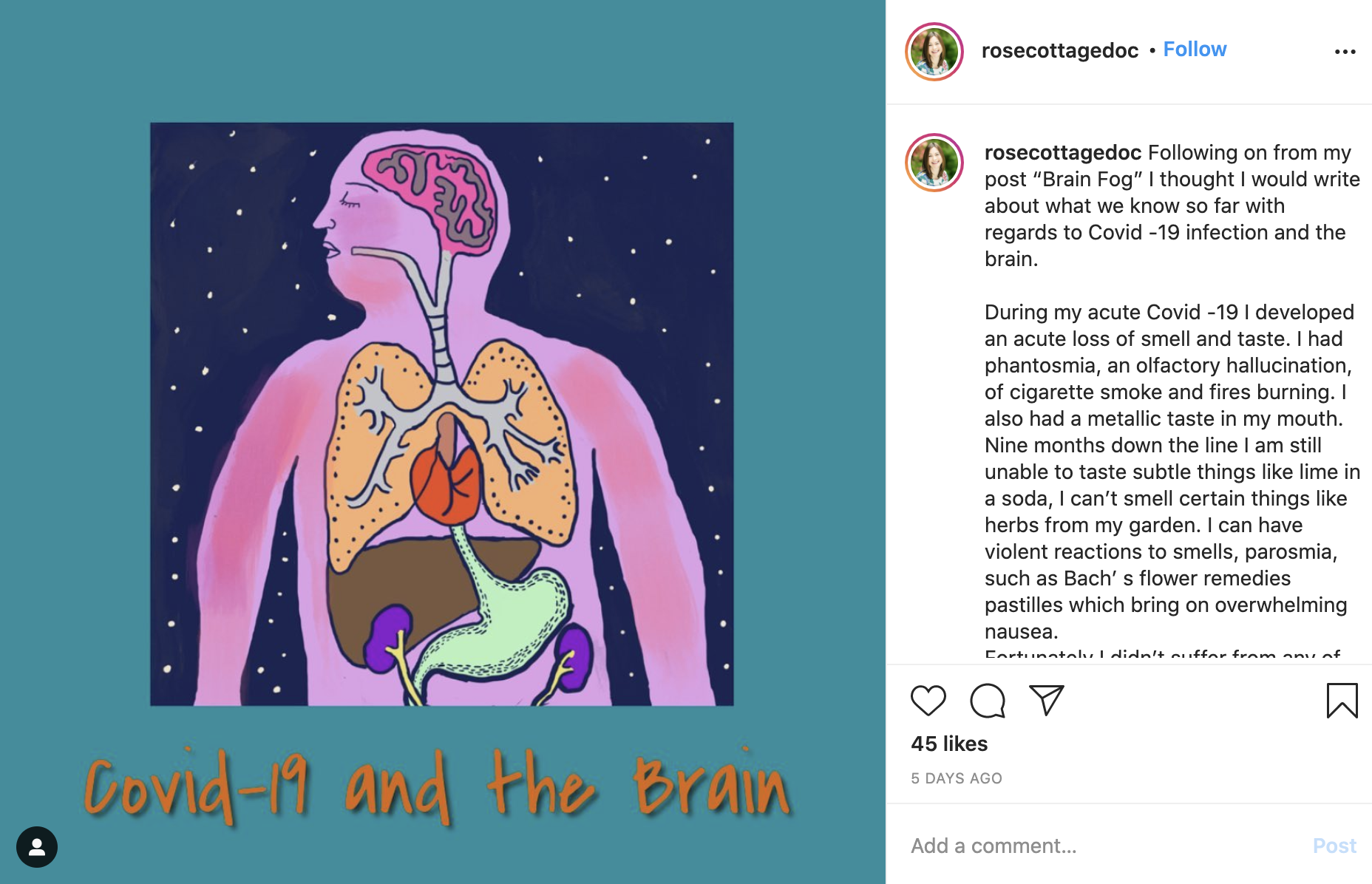
Task: Submit comment with Post button
Action: pyautogui.click(x=1334, y=846)
